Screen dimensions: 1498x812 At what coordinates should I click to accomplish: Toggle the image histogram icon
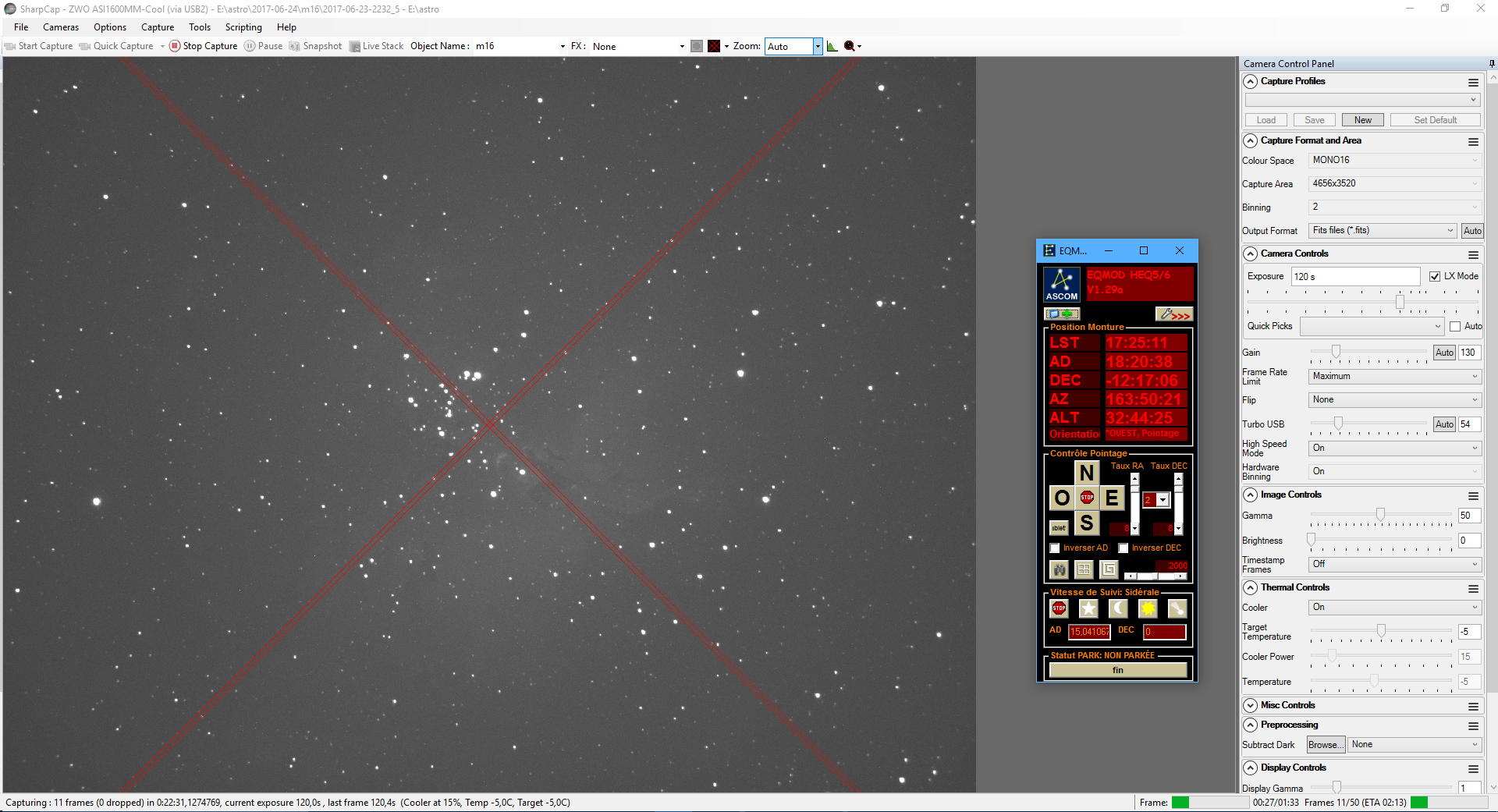pyautogui.click(x=832, y=46)
